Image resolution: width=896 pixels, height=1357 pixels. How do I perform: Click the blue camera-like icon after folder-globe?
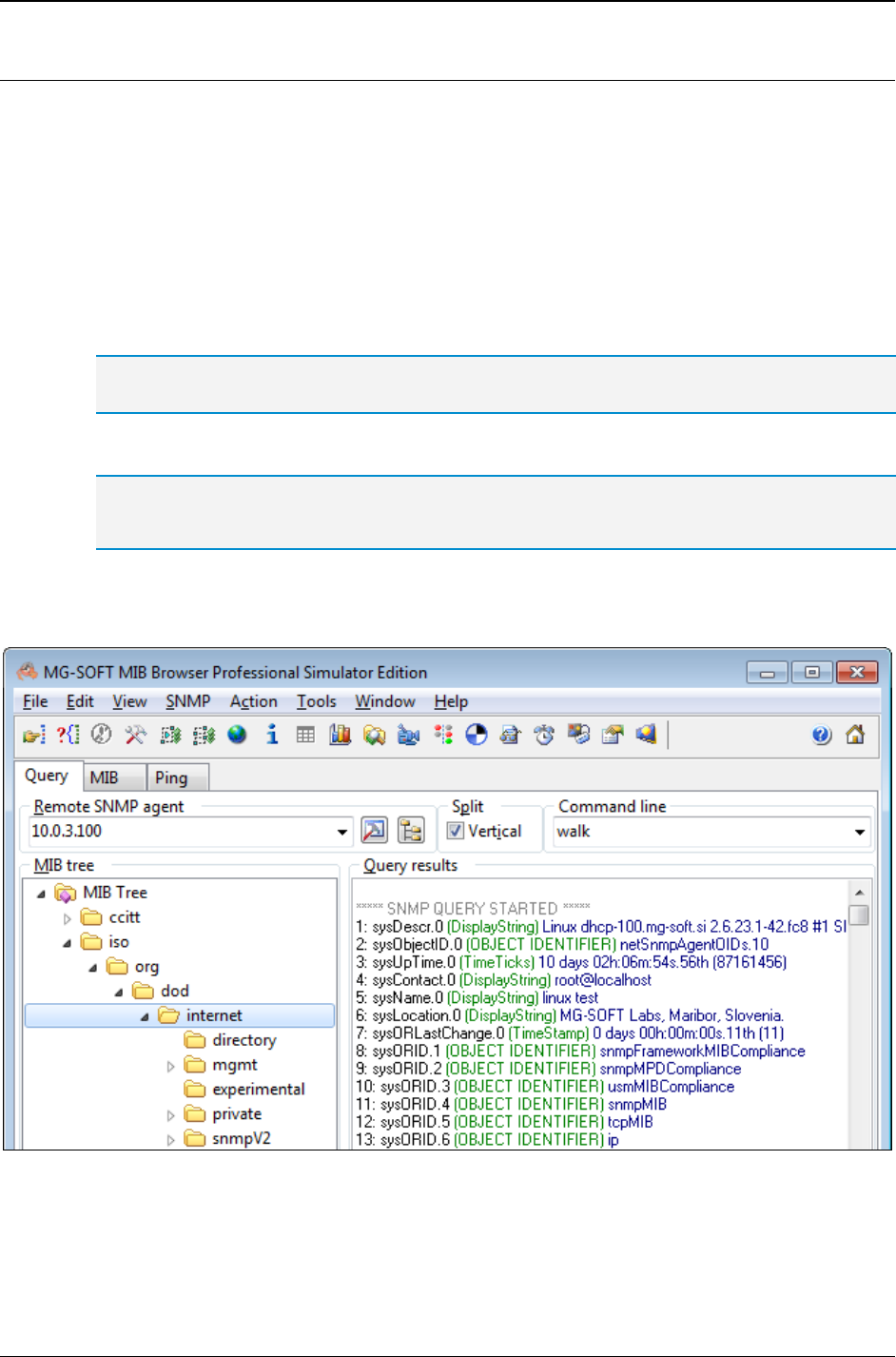tap(408, 735)
